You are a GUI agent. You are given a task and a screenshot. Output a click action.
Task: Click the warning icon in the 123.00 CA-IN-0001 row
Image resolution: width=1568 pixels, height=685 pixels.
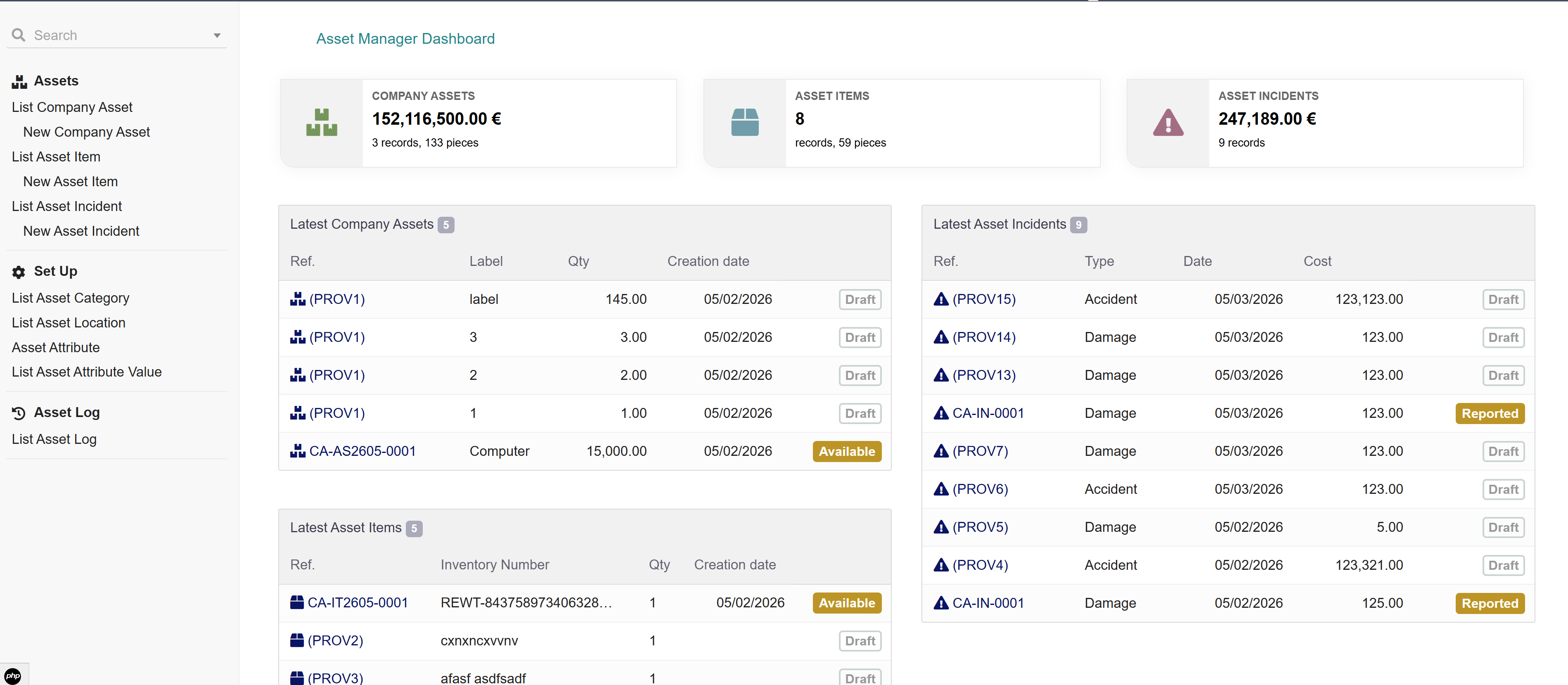tap(941, 413)
